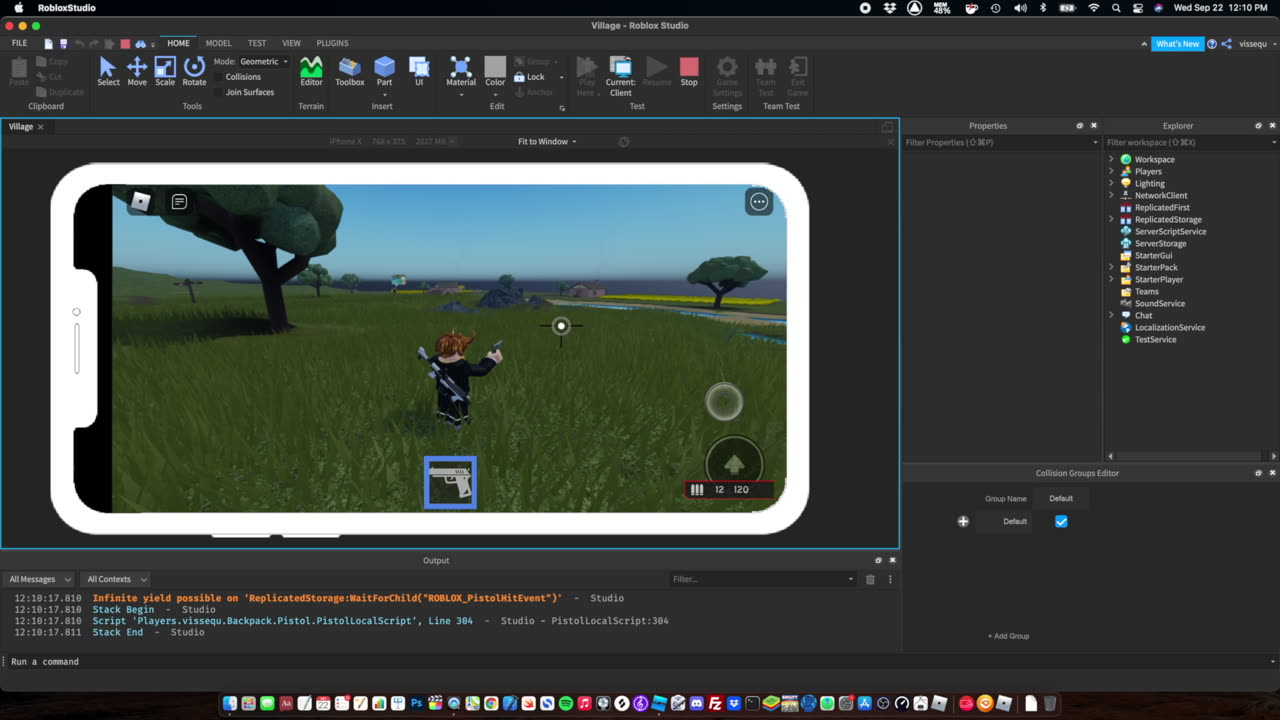
Task: Select the pistol hotbar slot
Action: [450, 482]
